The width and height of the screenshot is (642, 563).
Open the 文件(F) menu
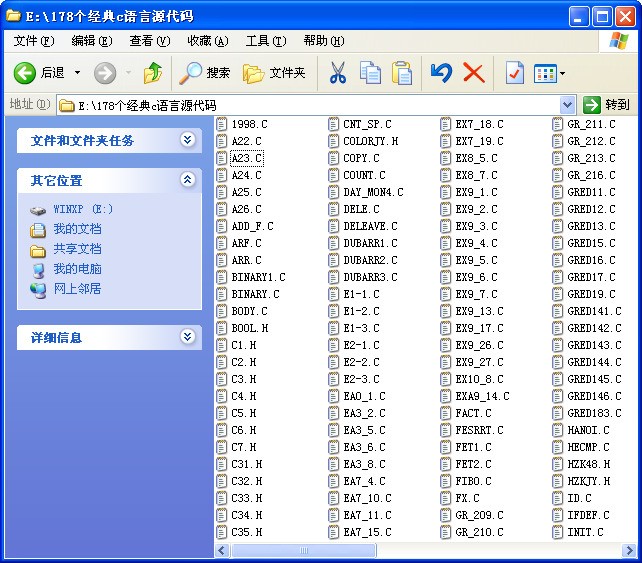coord(34,41)
